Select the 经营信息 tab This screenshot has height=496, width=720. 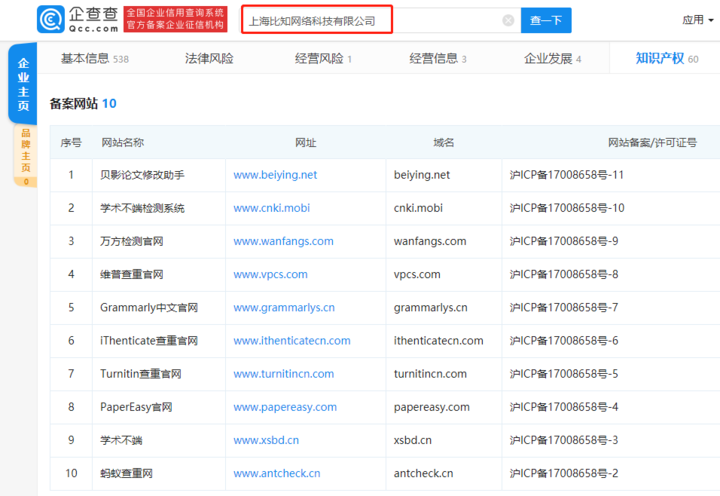pos(438,58)
